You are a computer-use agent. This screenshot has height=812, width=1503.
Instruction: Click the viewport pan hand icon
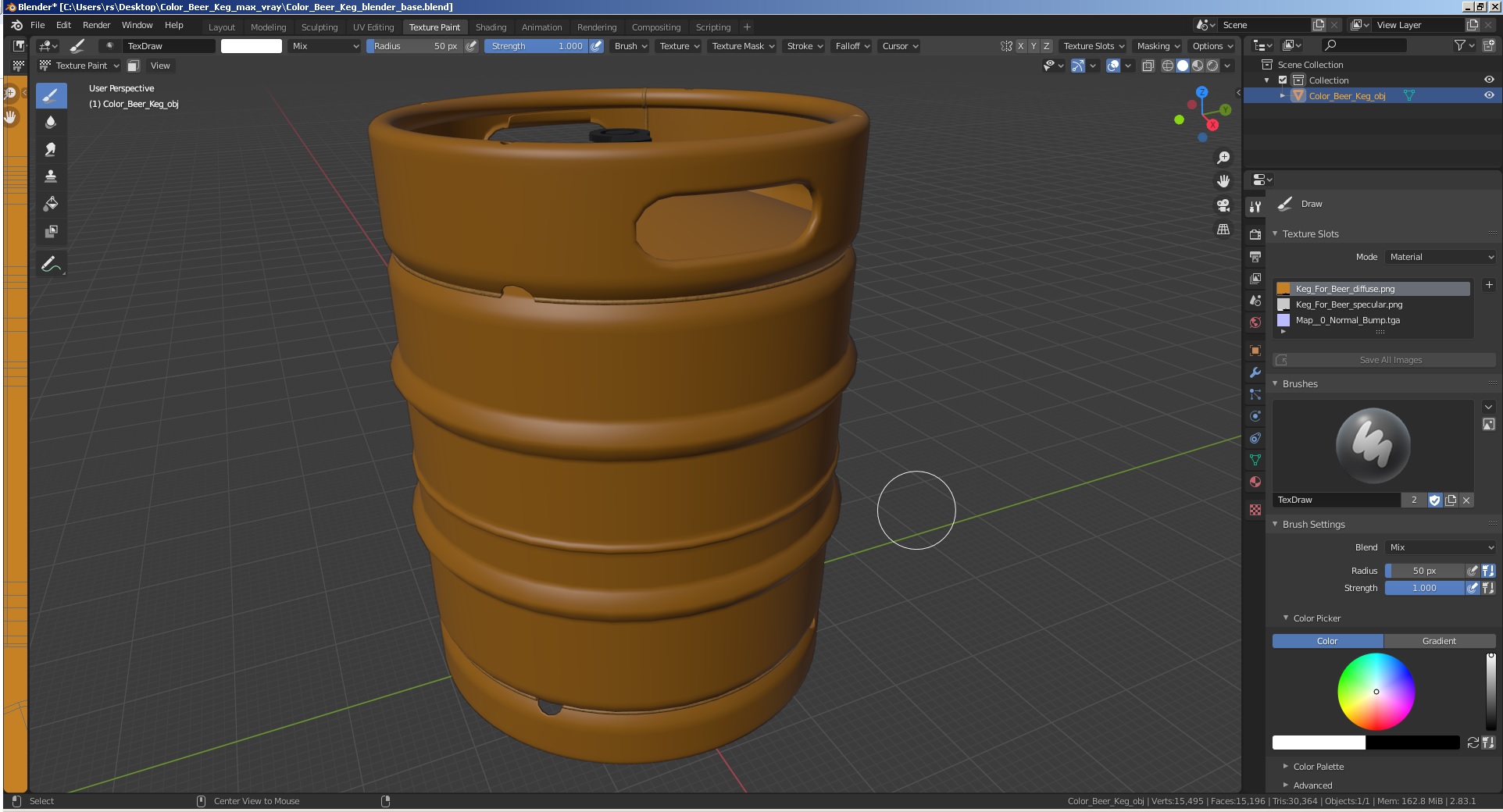pos(1223,181)
